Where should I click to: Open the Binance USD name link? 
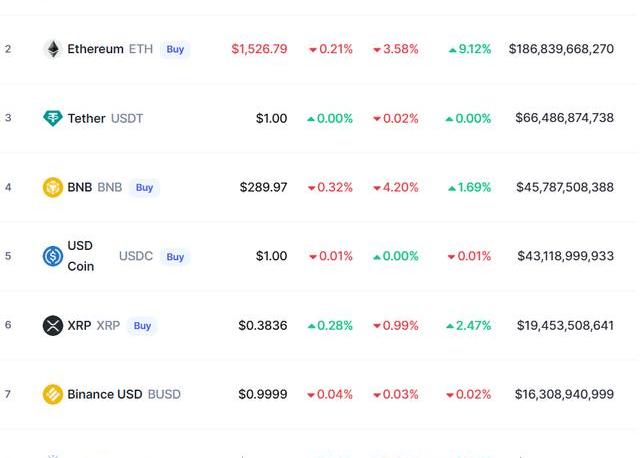tap(104, 394)
